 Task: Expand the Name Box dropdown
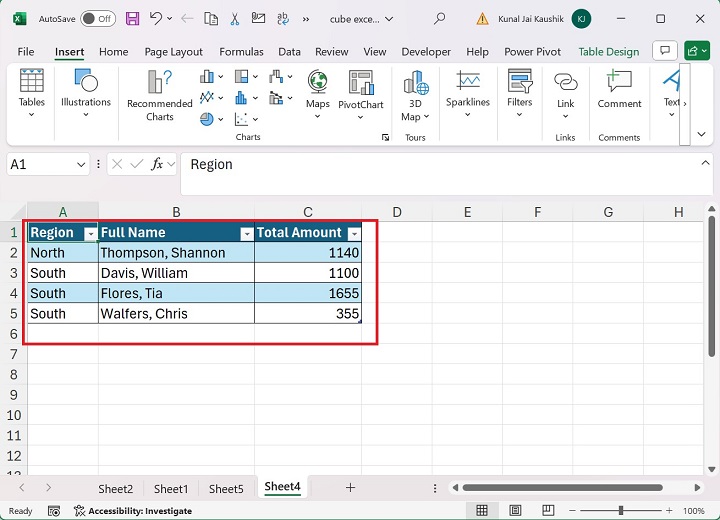click(x=81, y=164)
